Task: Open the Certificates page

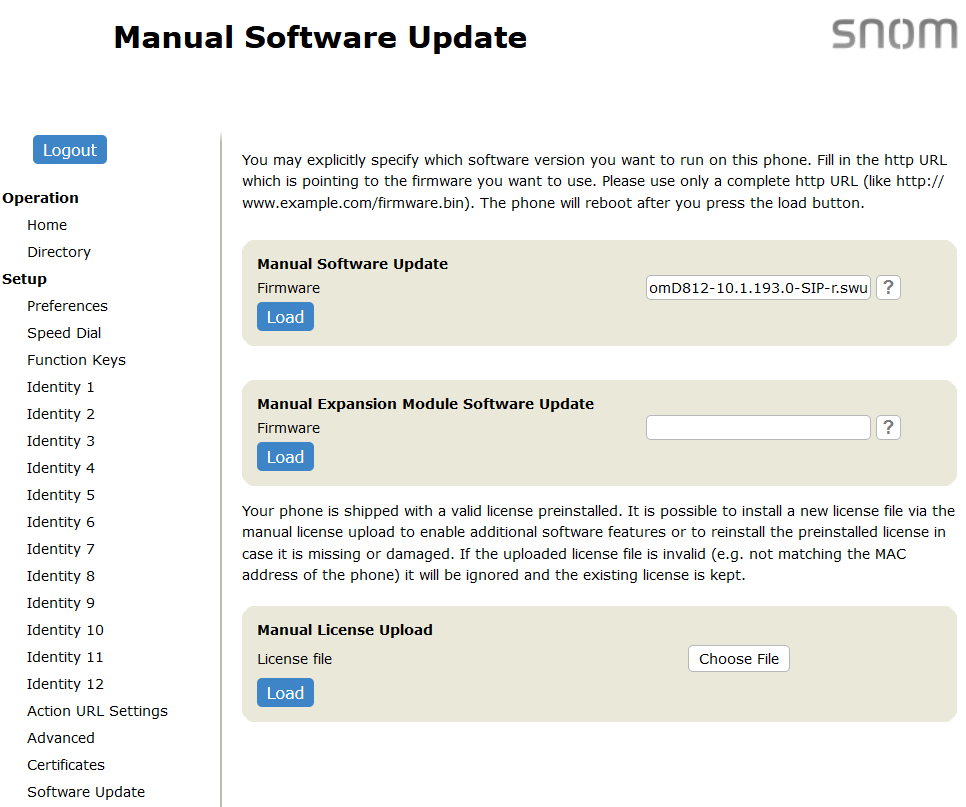Action: [x=66, y=765]
